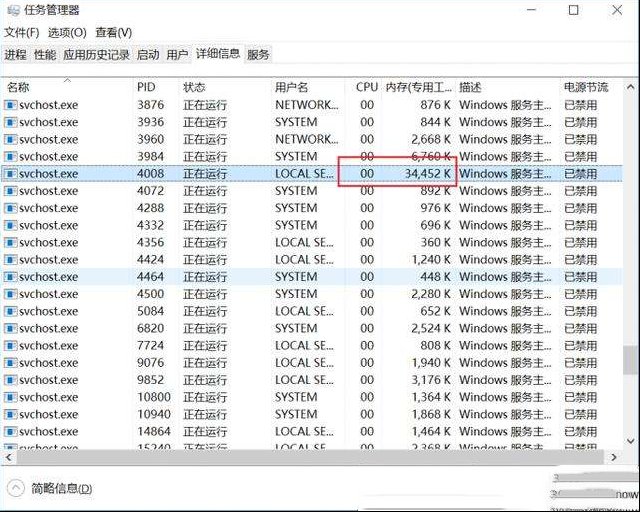The width and height of the screenshot is (640, 512).
Task: Click icon of svchost.exe with PID 9076
Action: [11, 363]
